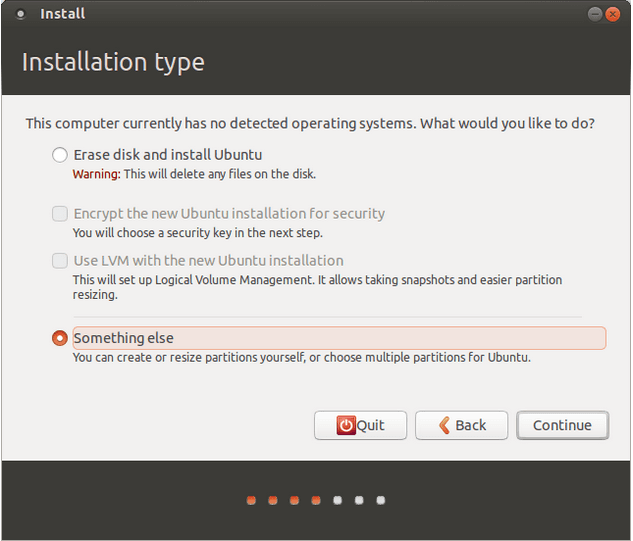Go Back to previous installer step
633x541 pixels.
pyautogui.click(x=461, y=425)
